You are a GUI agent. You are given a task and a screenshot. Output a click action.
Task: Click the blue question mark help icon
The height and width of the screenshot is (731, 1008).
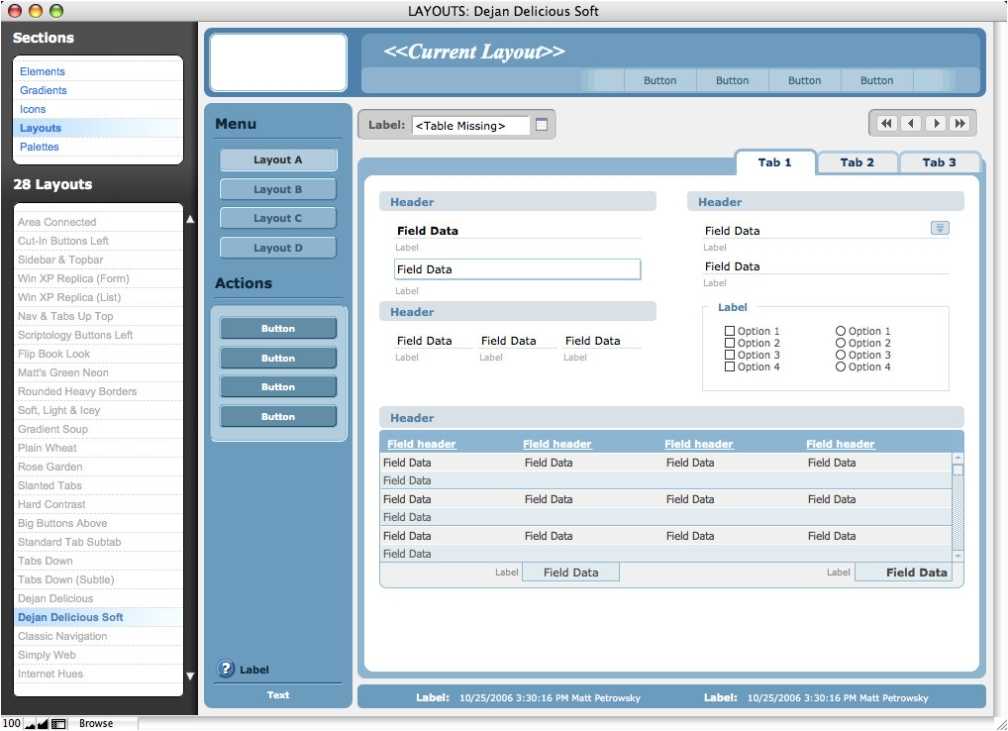coord(226,669)
